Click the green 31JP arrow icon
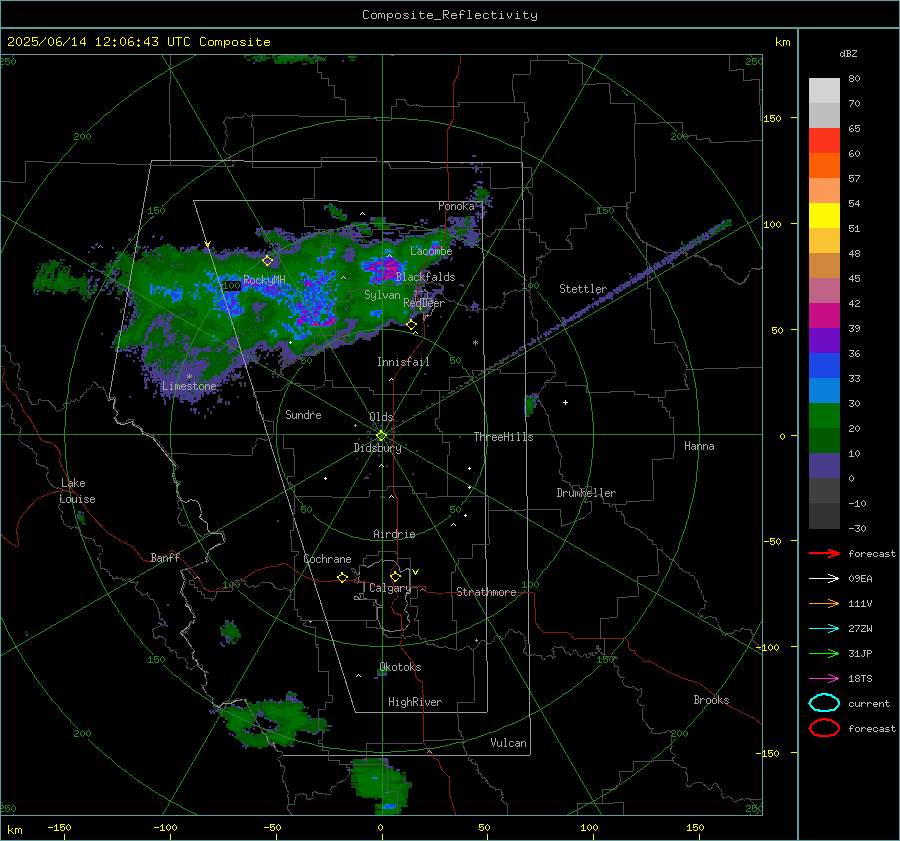The height and width of the screenshot is (841, 900). (824, 653)
